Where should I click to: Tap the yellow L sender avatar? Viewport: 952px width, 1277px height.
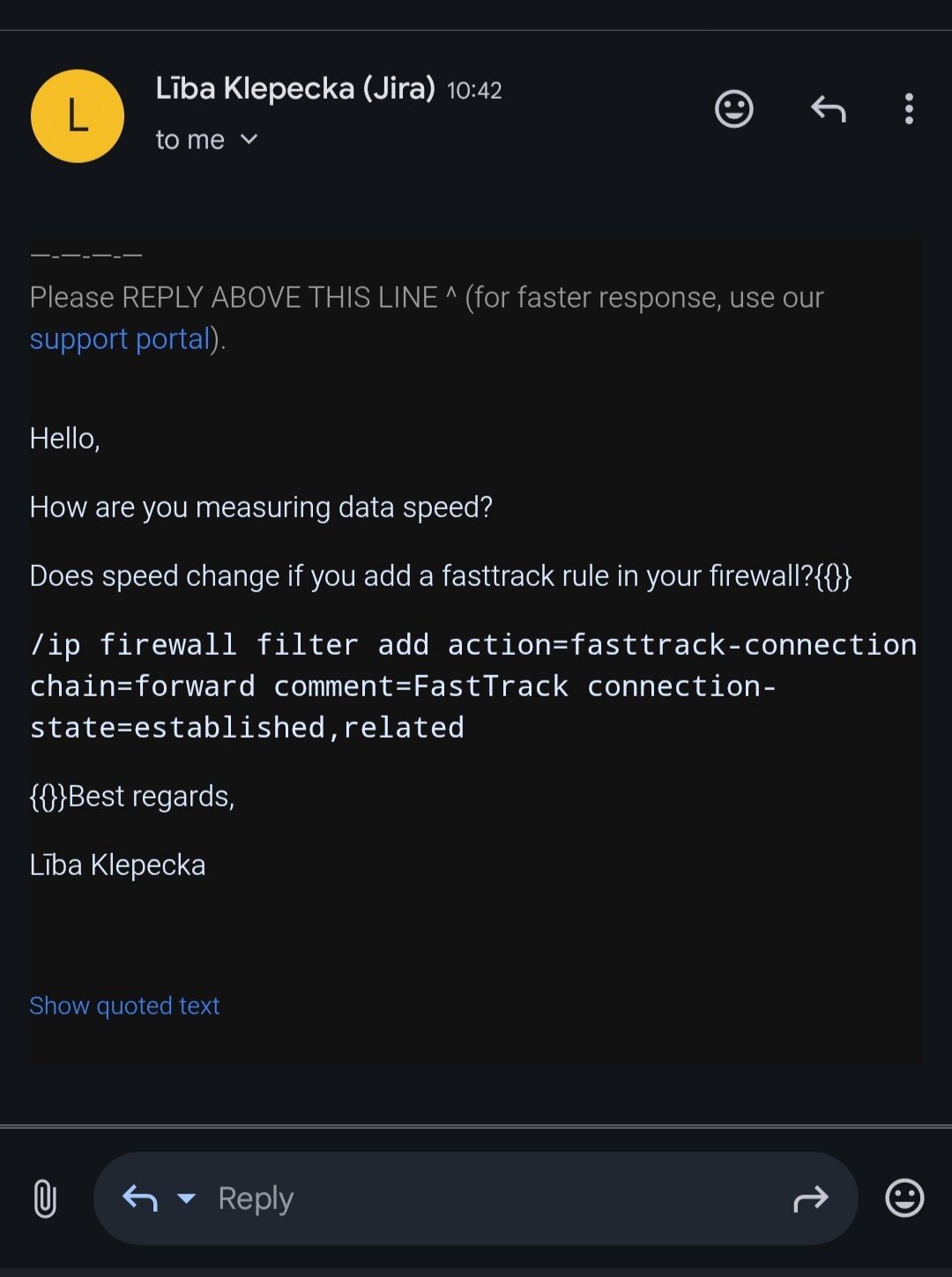(x=78, y=116)
